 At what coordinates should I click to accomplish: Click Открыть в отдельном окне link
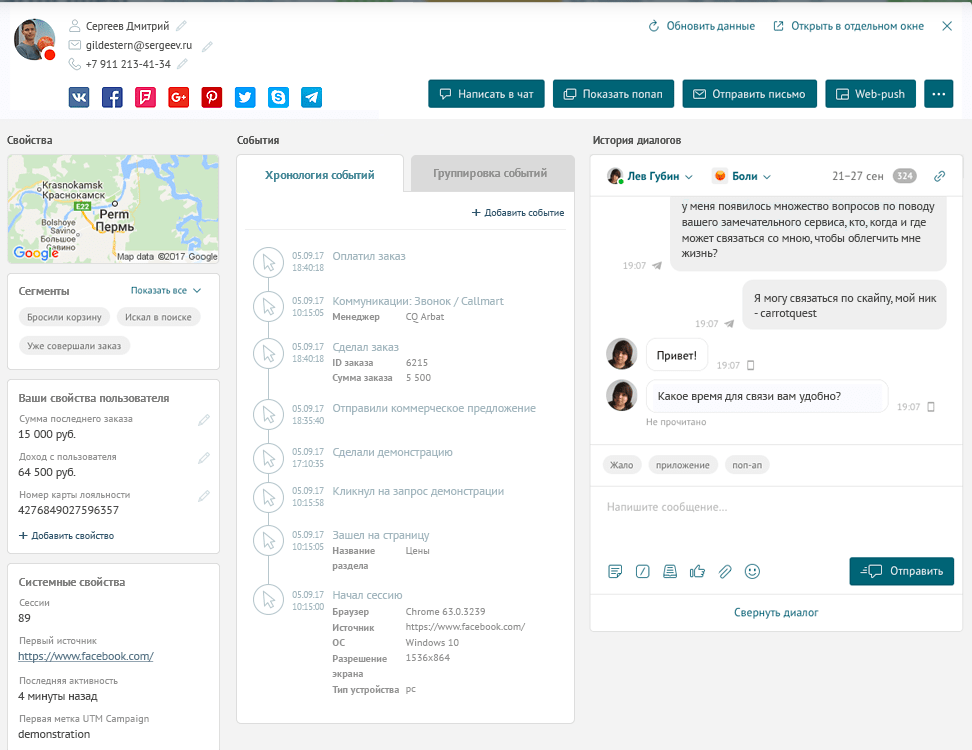848,26
